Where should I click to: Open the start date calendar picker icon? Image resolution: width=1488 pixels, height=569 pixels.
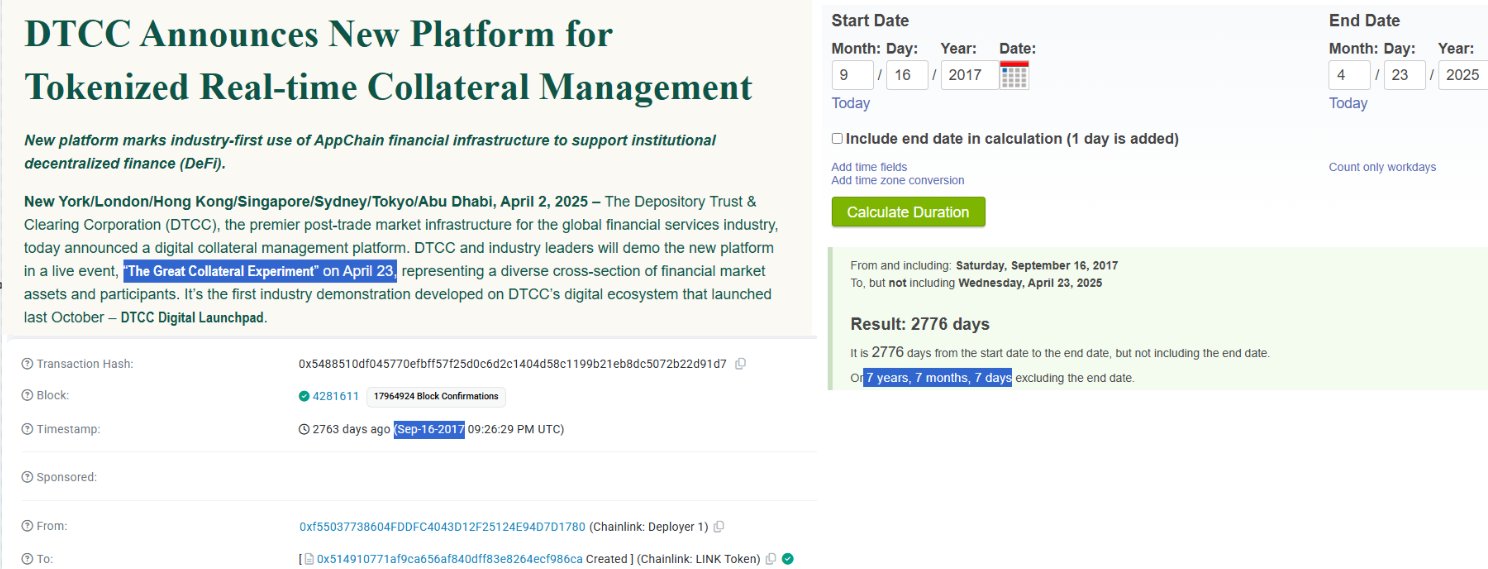[1014, 75]
